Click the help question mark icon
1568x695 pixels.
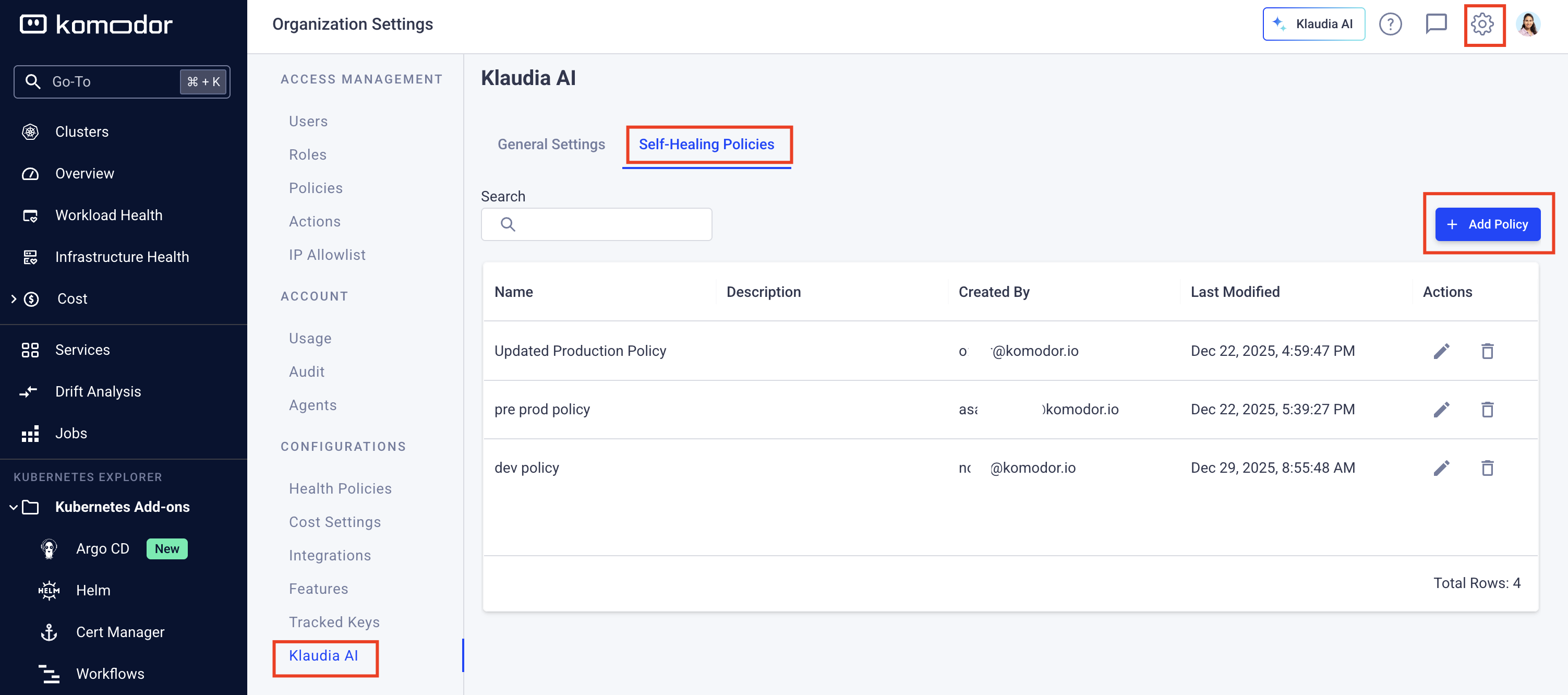pyautogui.click(x=1390, y=25)
